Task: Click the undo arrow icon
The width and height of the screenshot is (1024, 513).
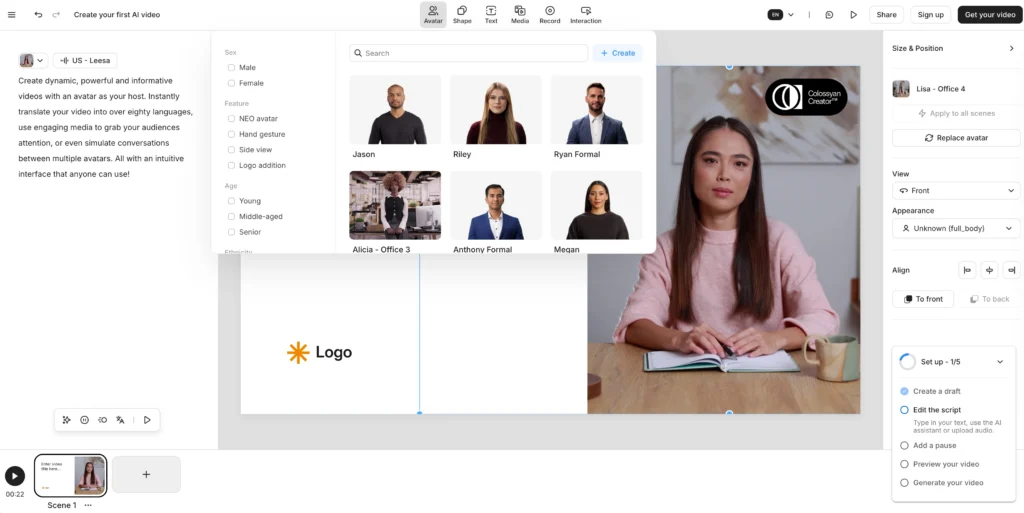Action: click(38, 15)
